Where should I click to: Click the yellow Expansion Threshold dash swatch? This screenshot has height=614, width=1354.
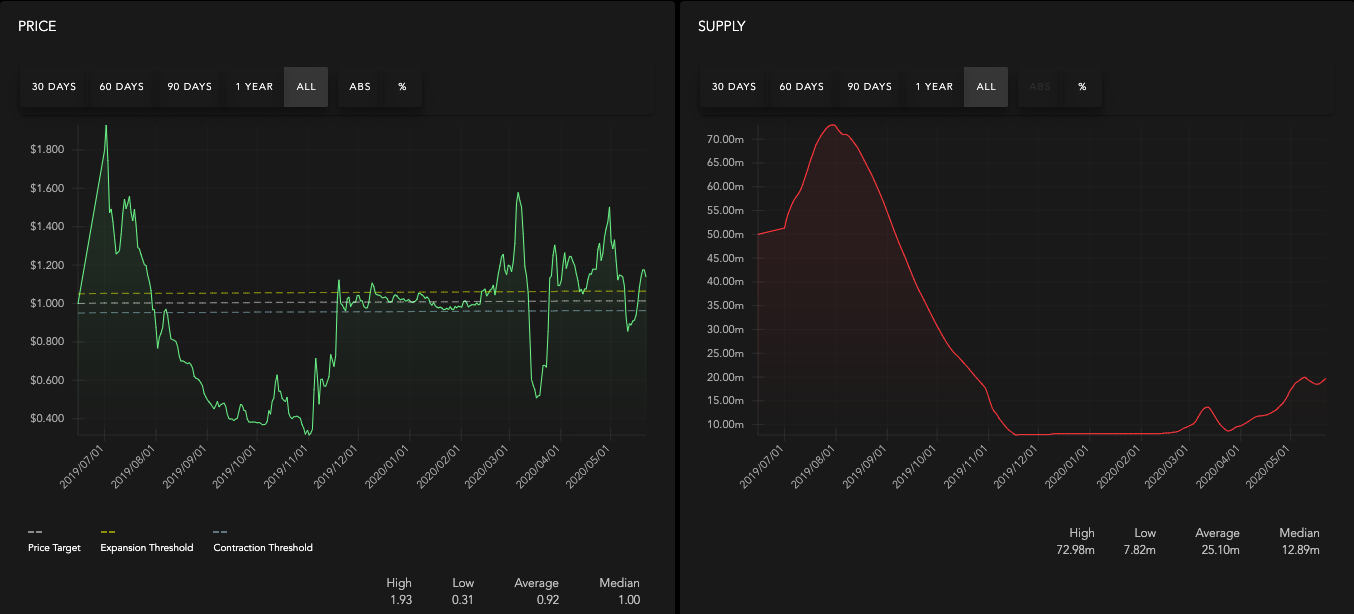[x=108, y=532]
